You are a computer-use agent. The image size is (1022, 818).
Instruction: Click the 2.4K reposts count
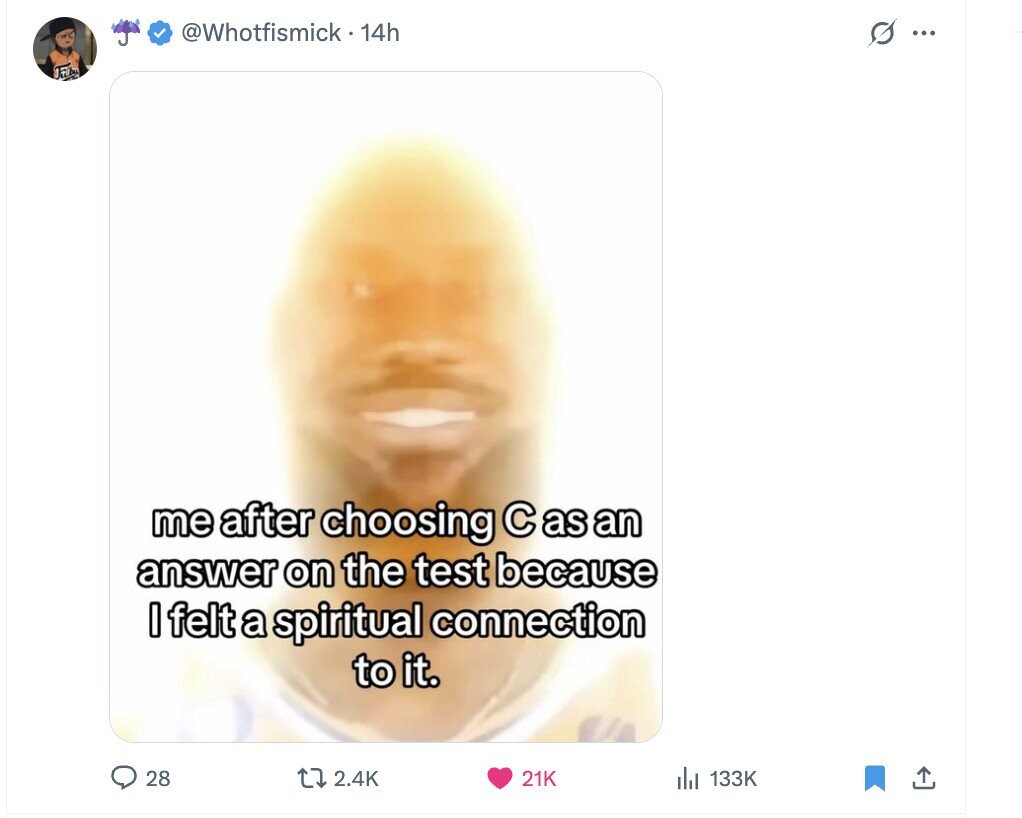point(355,778)
